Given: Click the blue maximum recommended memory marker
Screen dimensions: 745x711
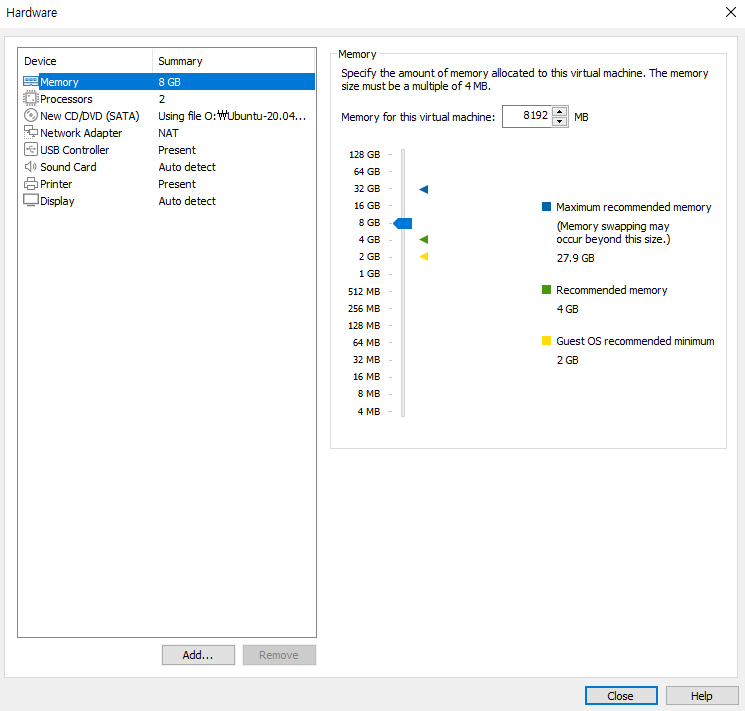Looking at the screenshot, I should pyautogui.click(x=424, y=189).
